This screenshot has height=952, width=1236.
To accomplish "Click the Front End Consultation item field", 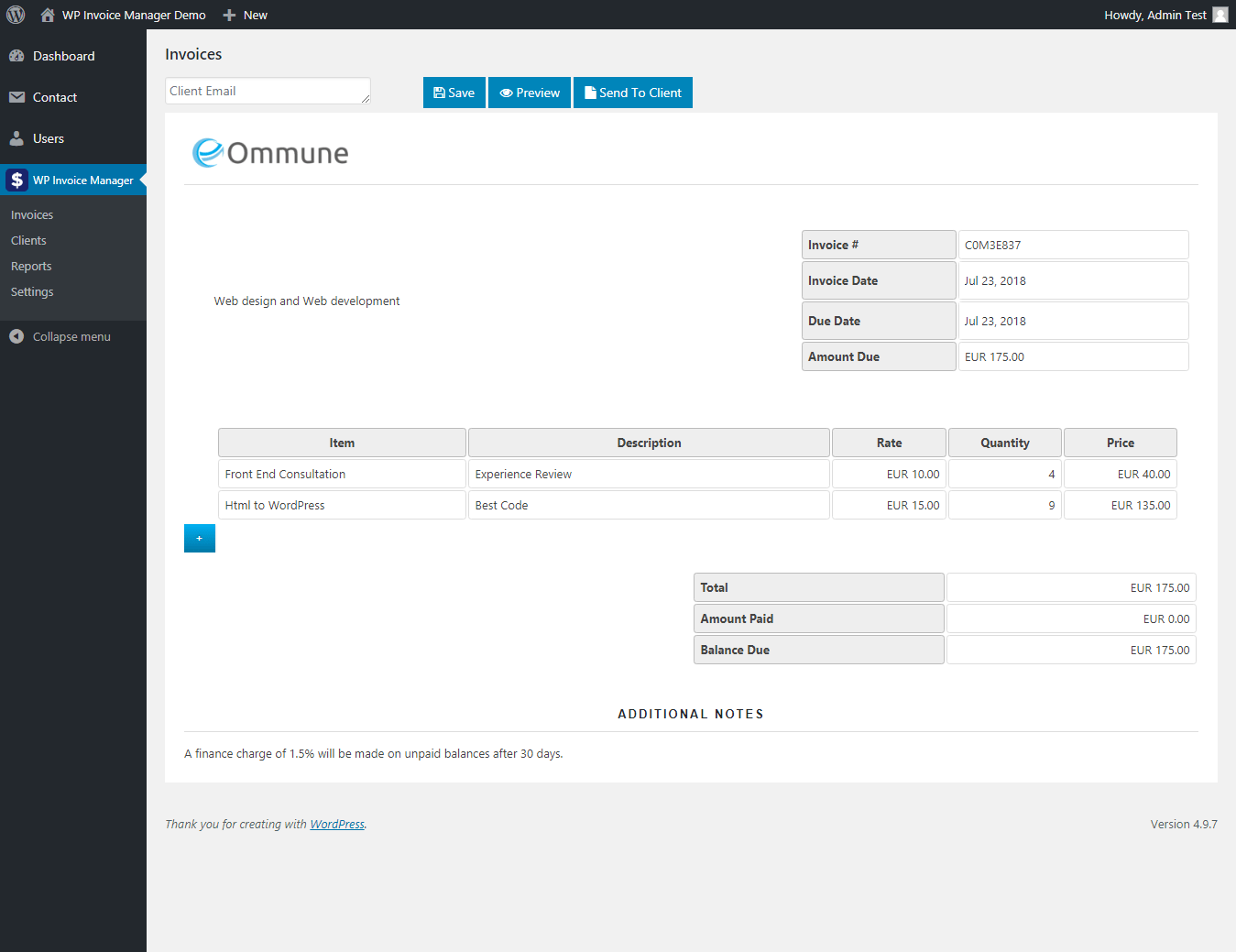I will point(342,474).
